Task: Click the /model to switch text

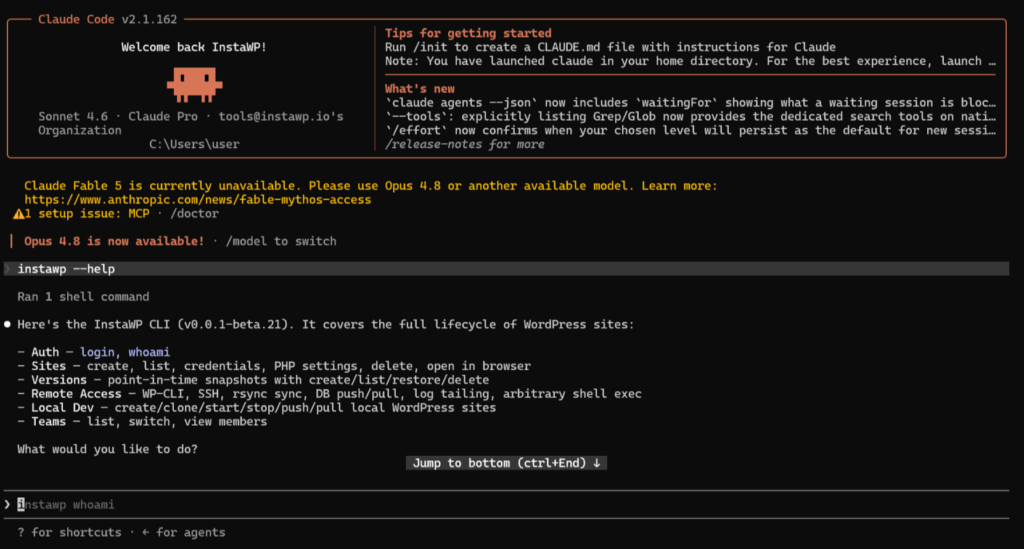Action: tap(281, 241)
